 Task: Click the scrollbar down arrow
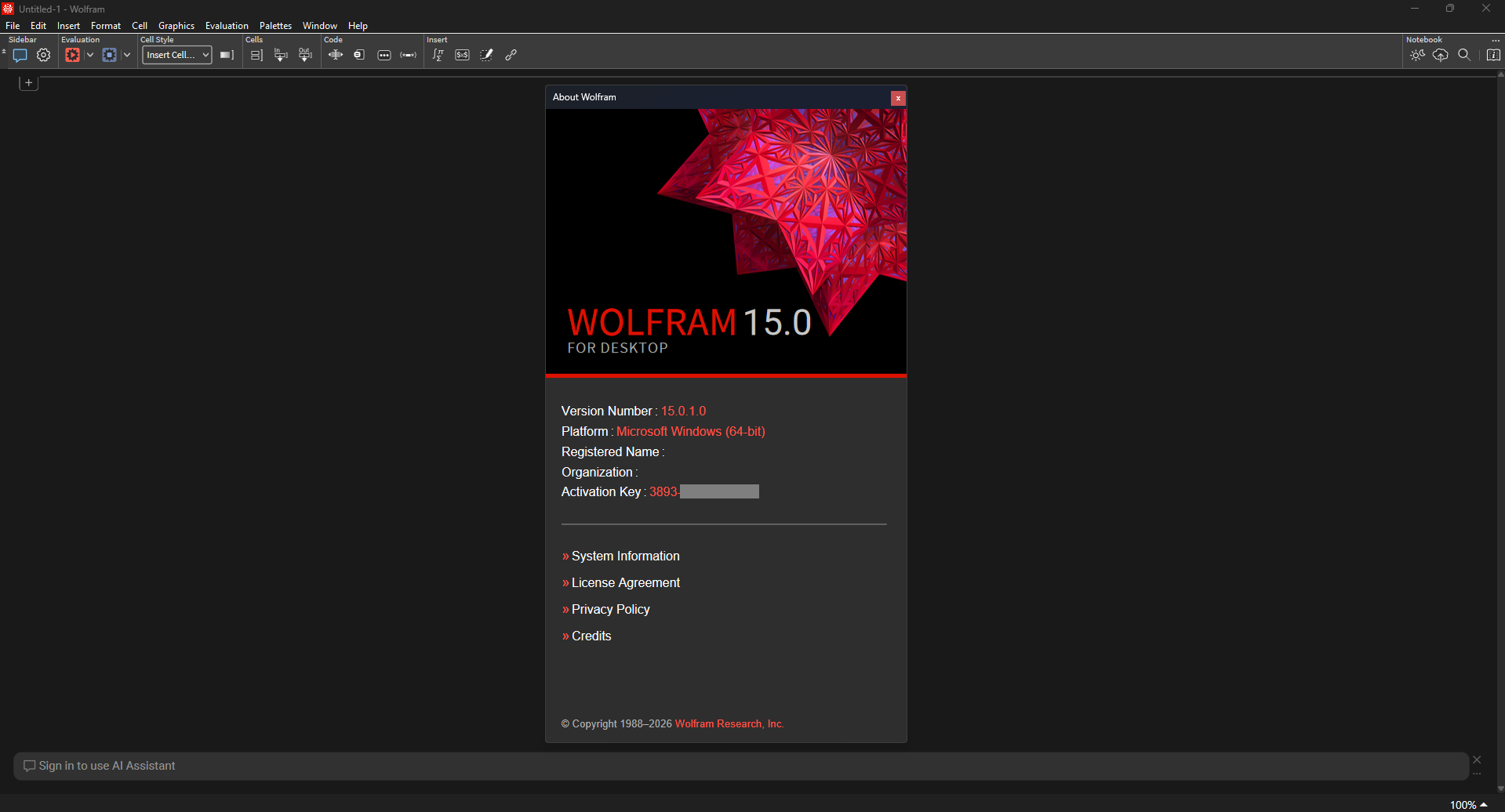click(1500, 788)
